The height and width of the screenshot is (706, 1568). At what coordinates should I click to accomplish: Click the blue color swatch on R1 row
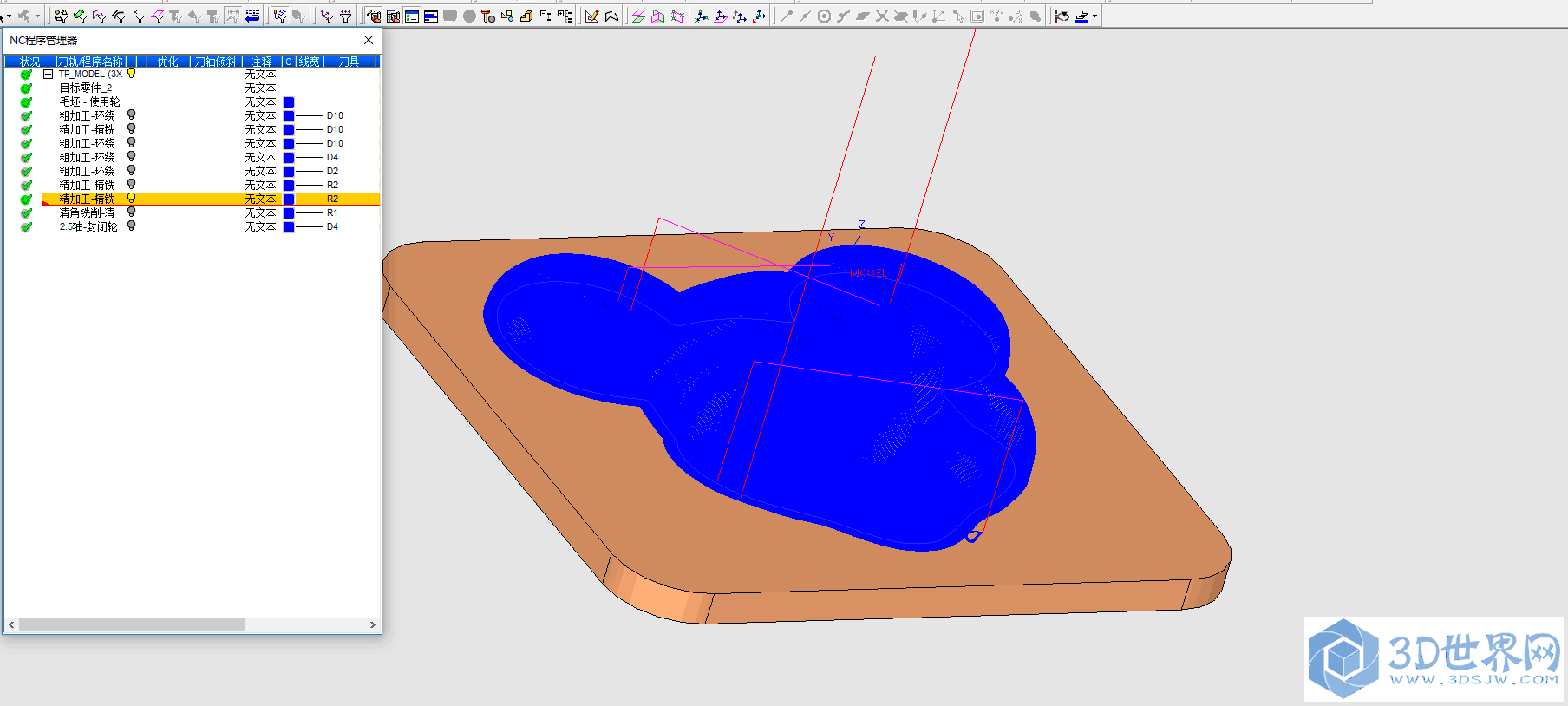click(289, 212)
